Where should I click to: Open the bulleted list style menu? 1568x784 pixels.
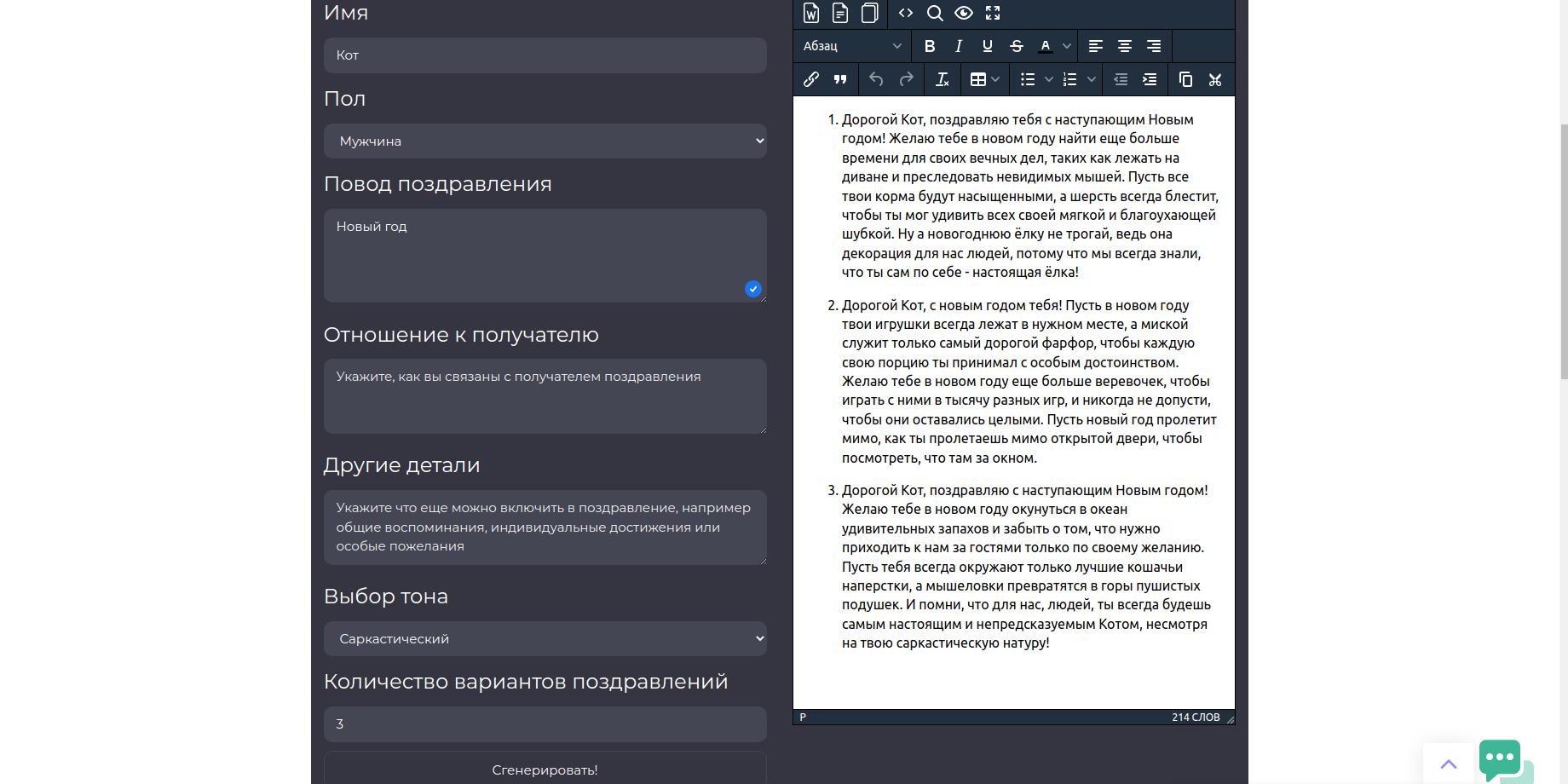[1049, 79]
